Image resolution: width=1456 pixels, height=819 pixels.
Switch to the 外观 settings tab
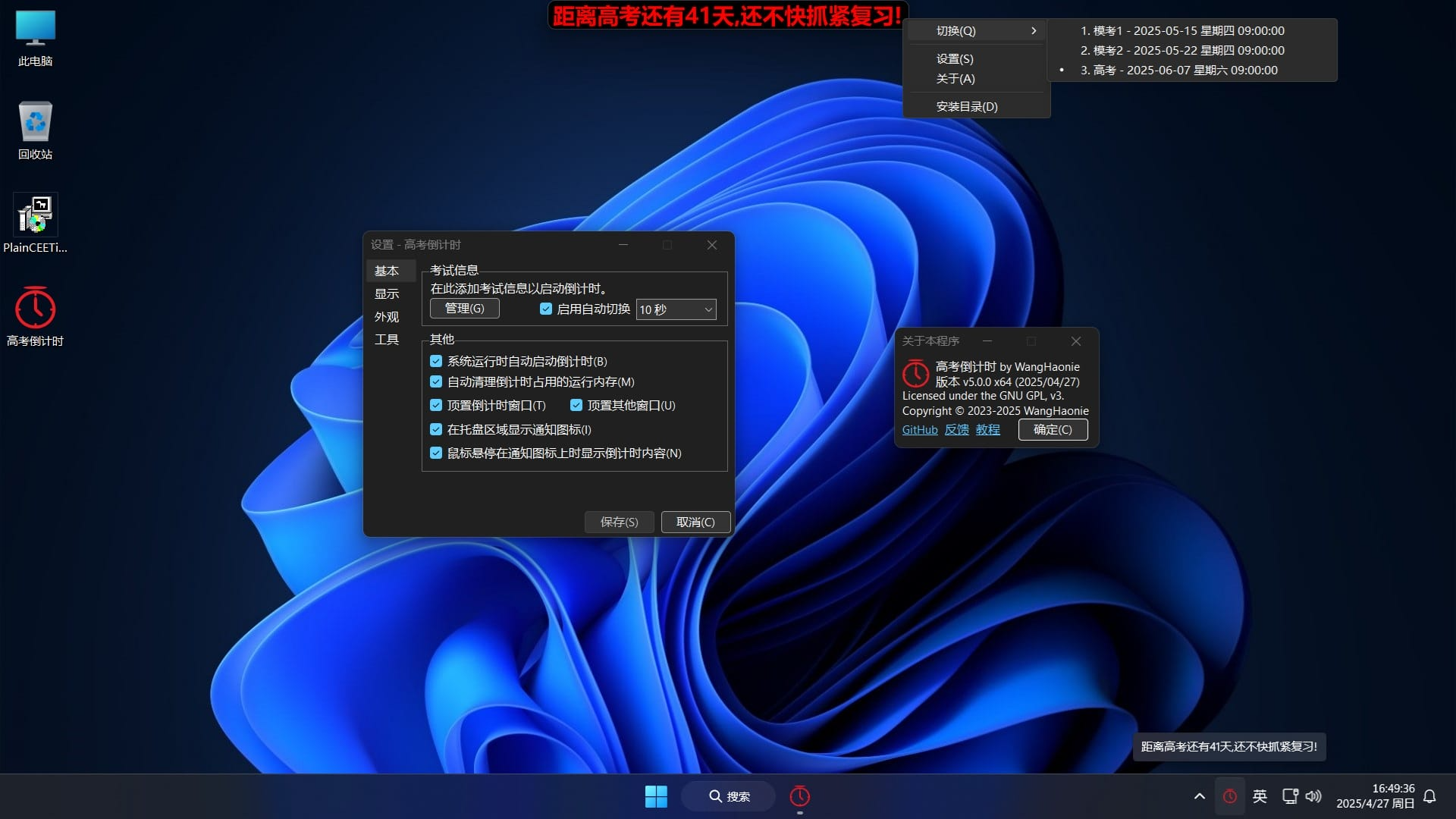point(386,317)
